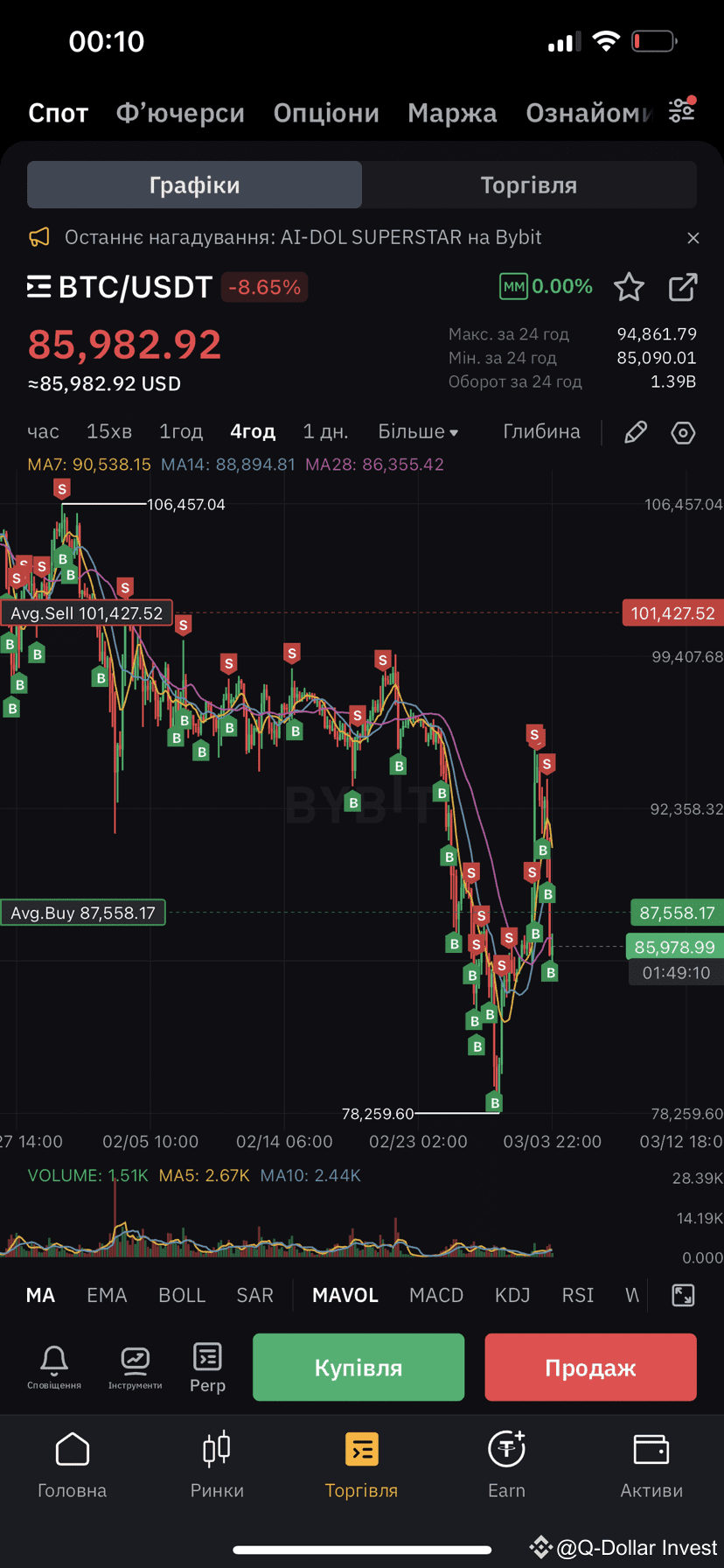Open the Торгівля bottom navigation tab
Image resolution: width=724 pixels, height=1568 pixels.
(361, 1466)
